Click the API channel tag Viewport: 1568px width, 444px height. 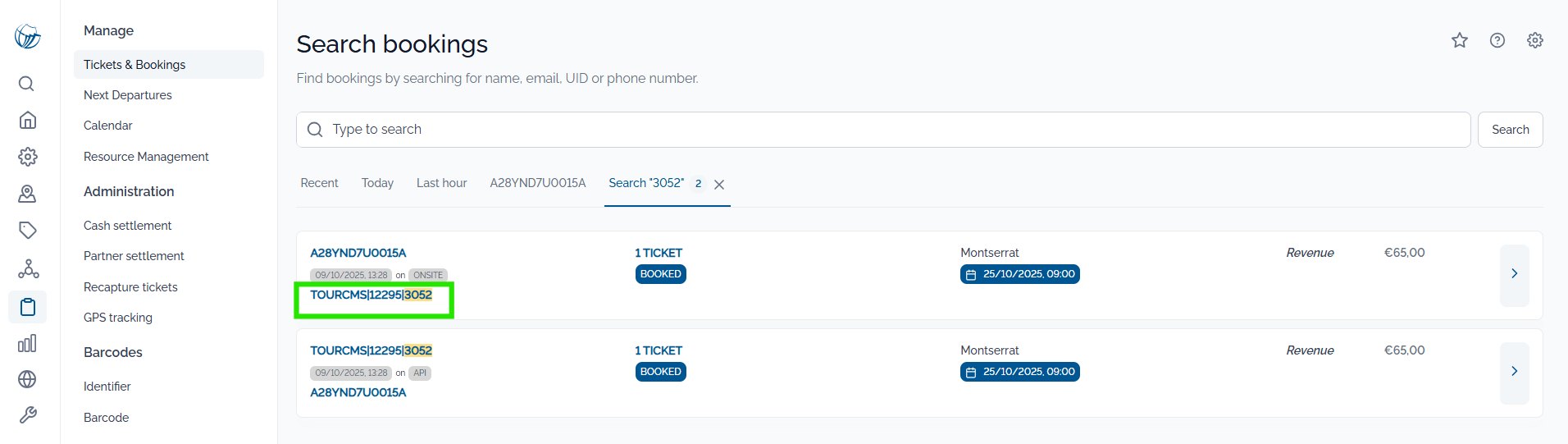click(420, 373)
